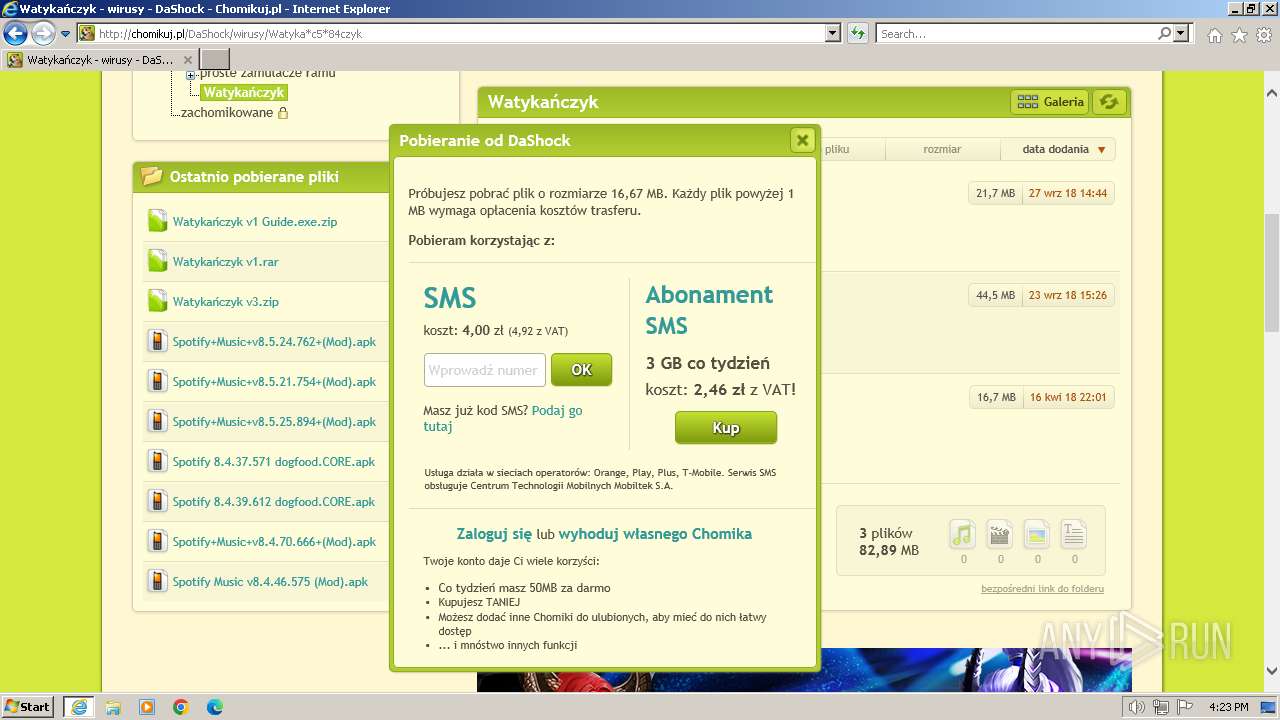Open the browser Tools gear icon
The image size is (1280, 720).
[1264, 35]
